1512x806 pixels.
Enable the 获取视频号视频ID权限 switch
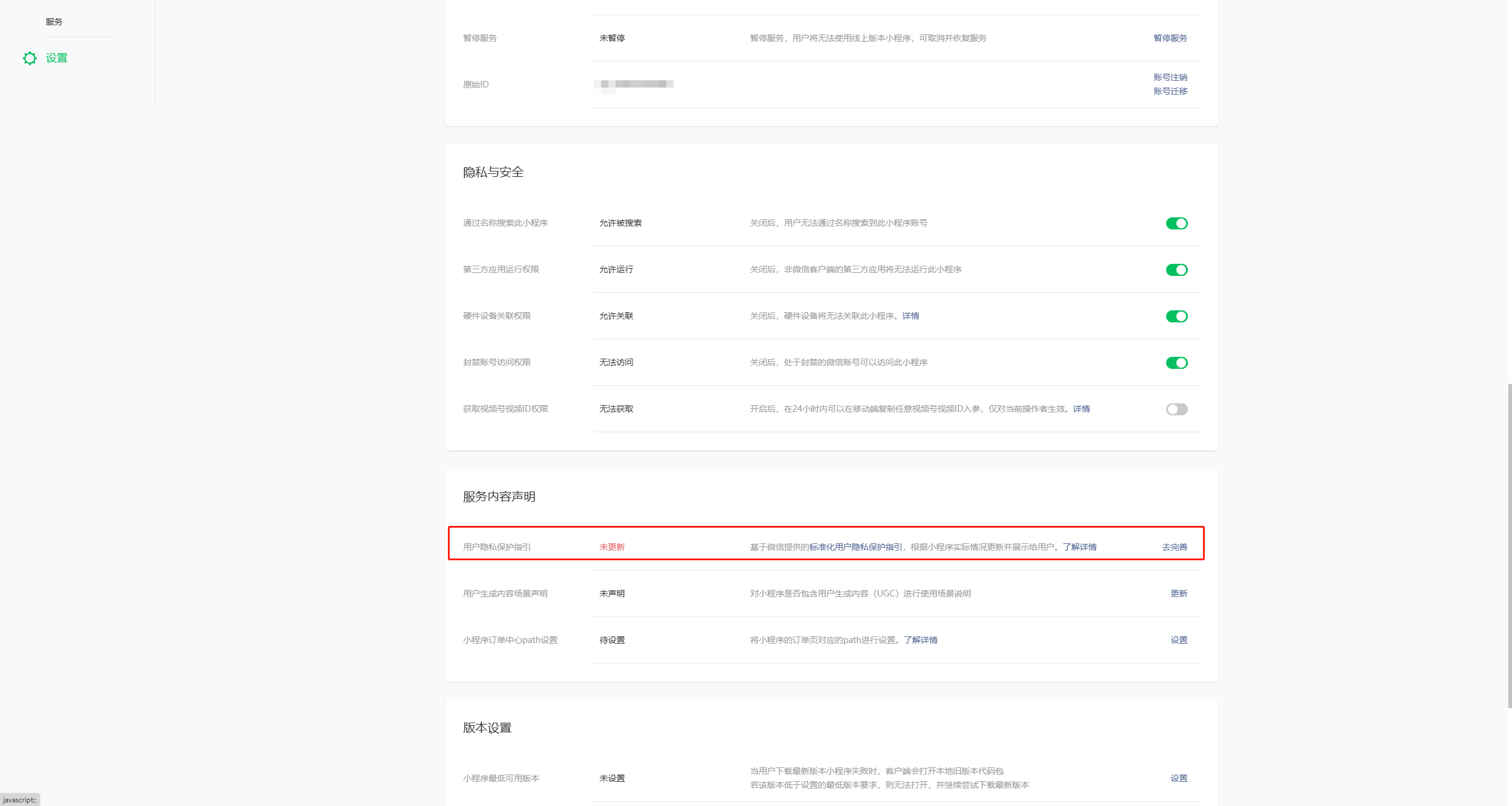tap(1176, 409)
